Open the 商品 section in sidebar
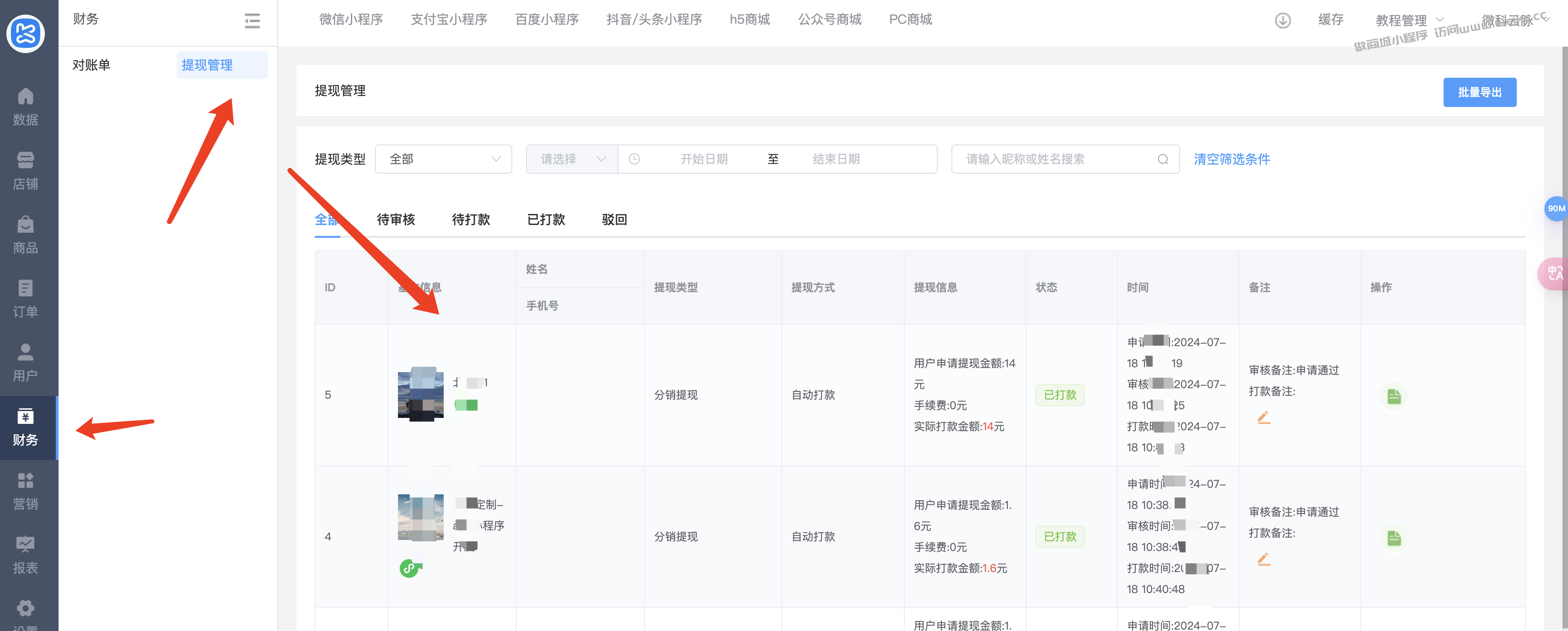Viewport: 1568px width, 631px height. coord(25,234)
